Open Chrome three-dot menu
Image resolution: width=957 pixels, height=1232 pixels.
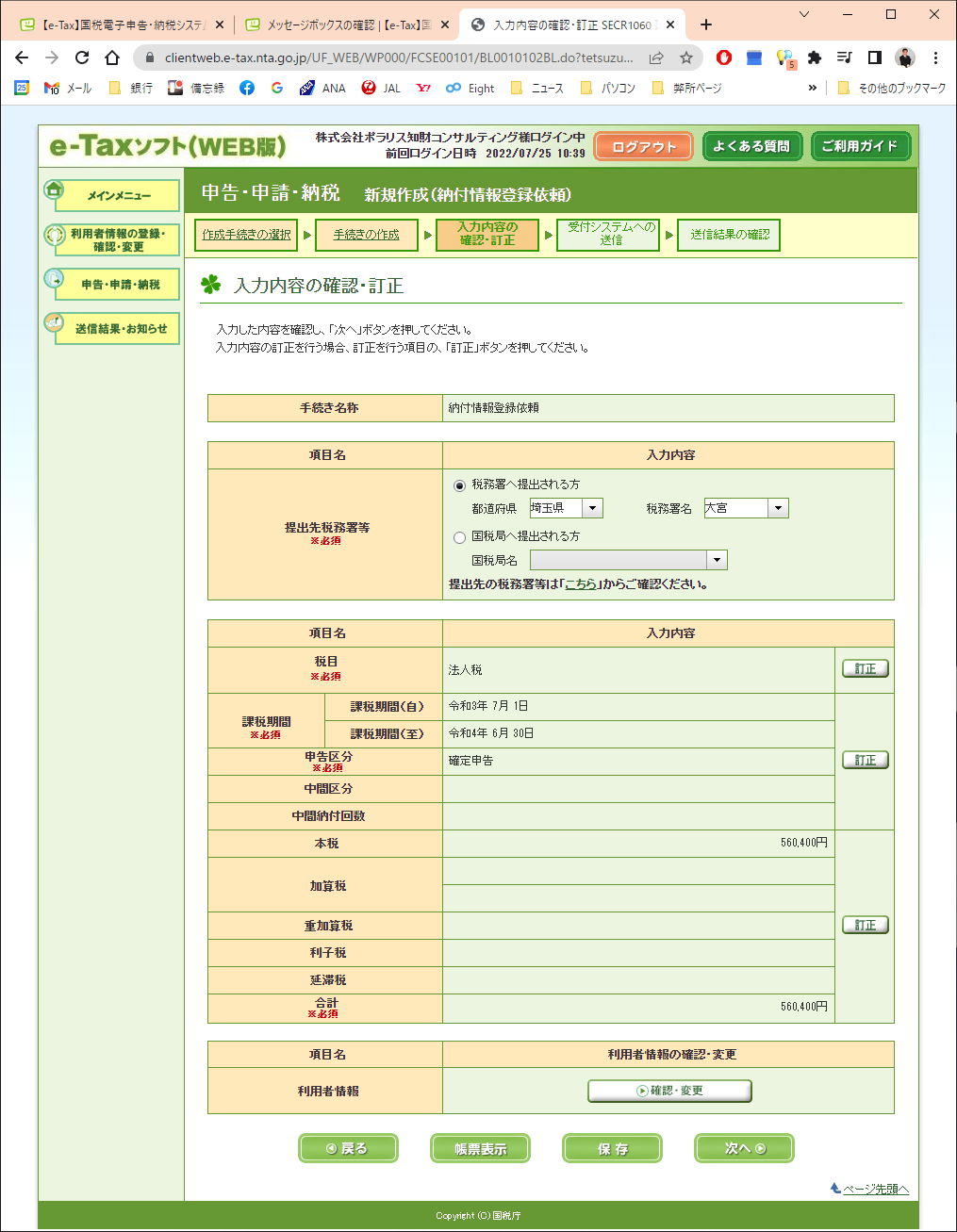coord(935,57)
